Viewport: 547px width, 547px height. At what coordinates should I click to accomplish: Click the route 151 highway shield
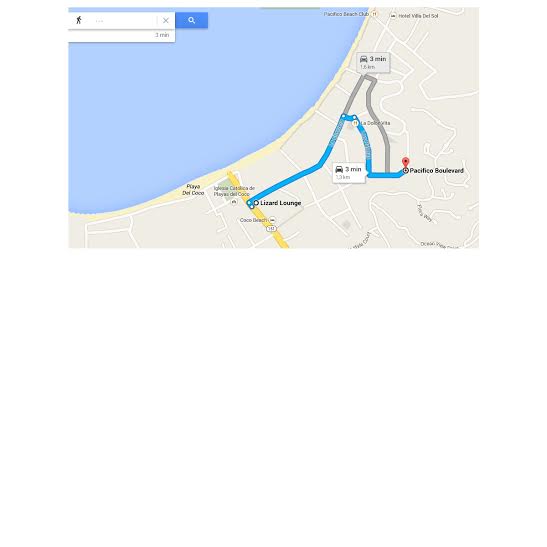tap(271, 229)
